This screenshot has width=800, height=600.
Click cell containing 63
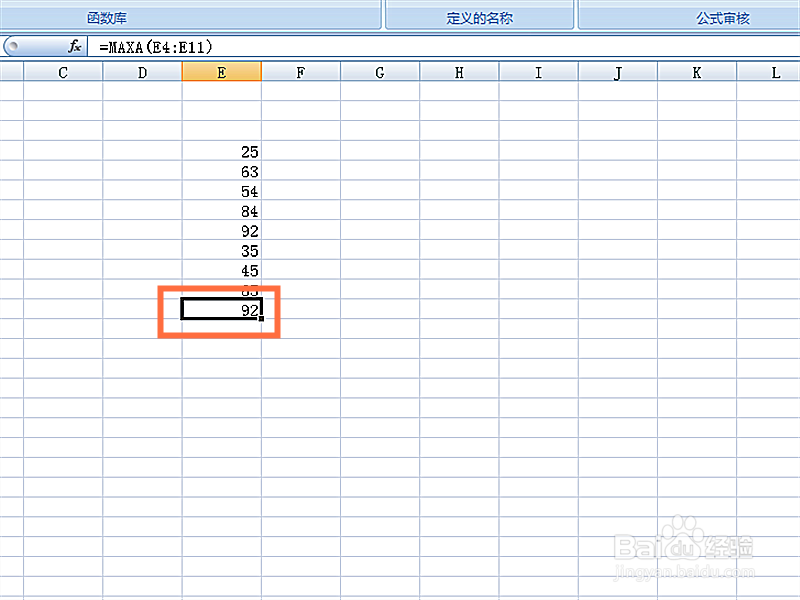221,171
